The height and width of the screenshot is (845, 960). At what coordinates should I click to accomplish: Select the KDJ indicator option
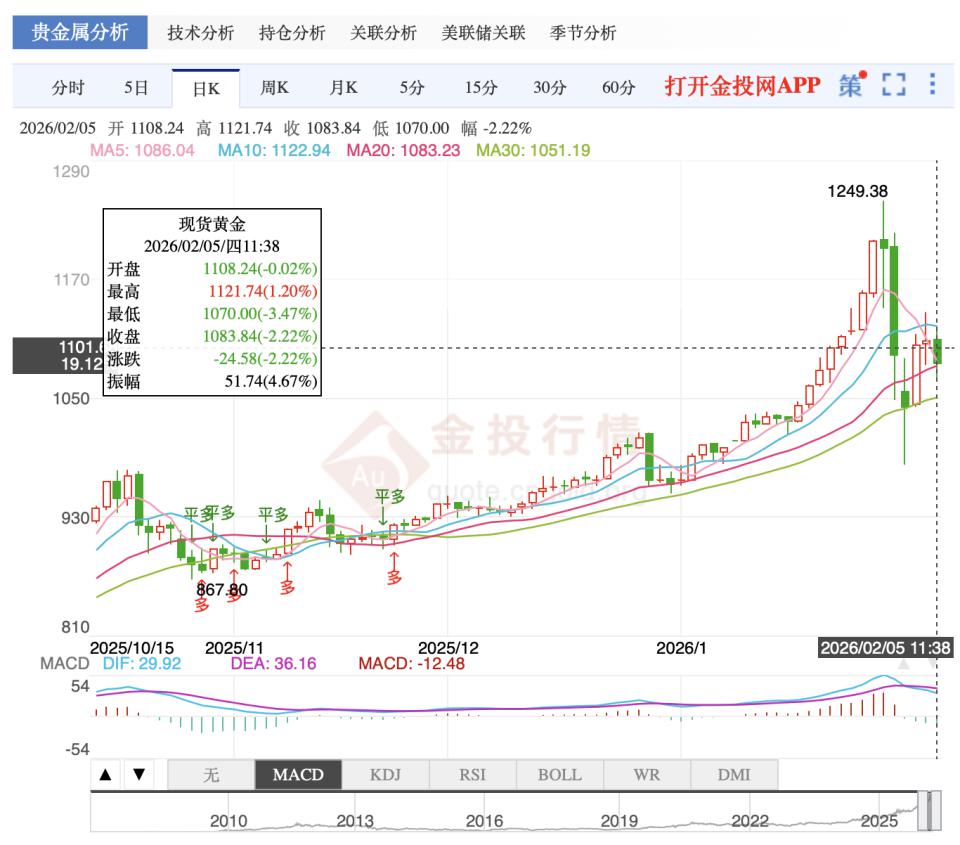tap(385, 775)
